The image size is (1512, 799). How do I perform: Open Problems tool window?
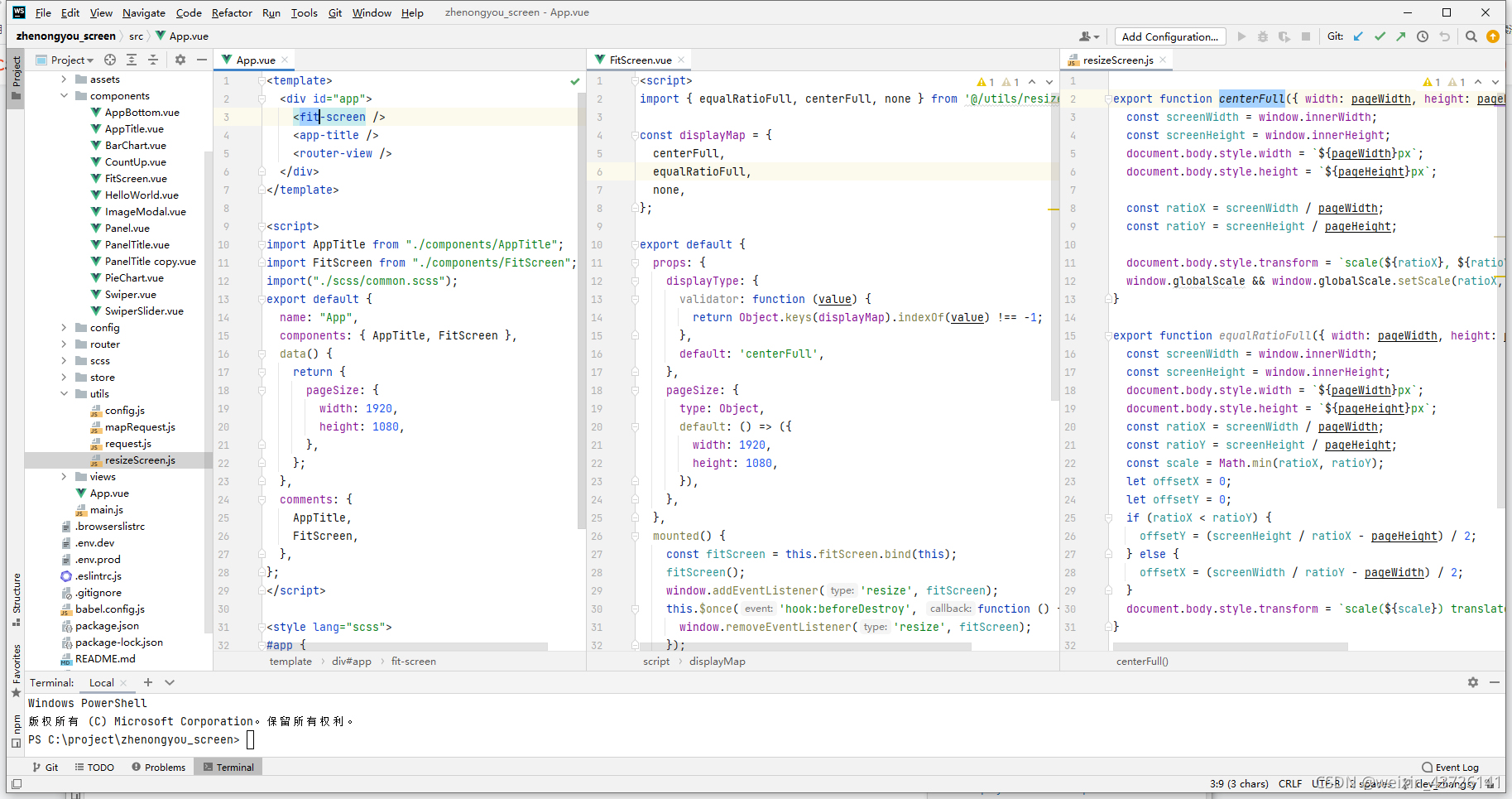click(159, 768)
